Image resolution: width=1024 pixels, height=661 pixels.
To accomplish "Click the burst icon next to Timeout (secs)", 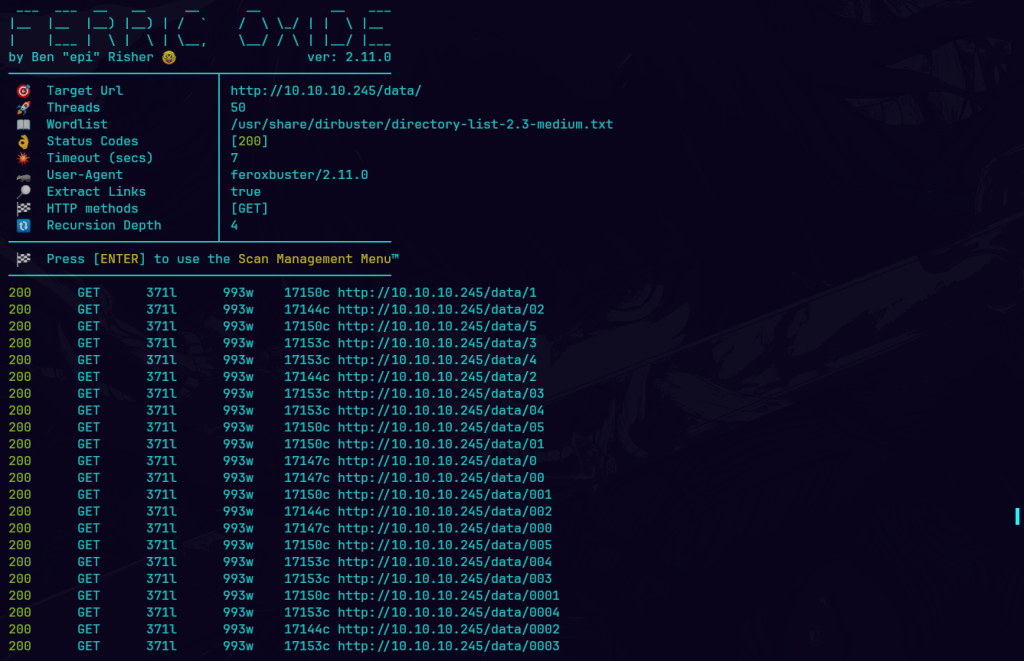I will point(23,158).
